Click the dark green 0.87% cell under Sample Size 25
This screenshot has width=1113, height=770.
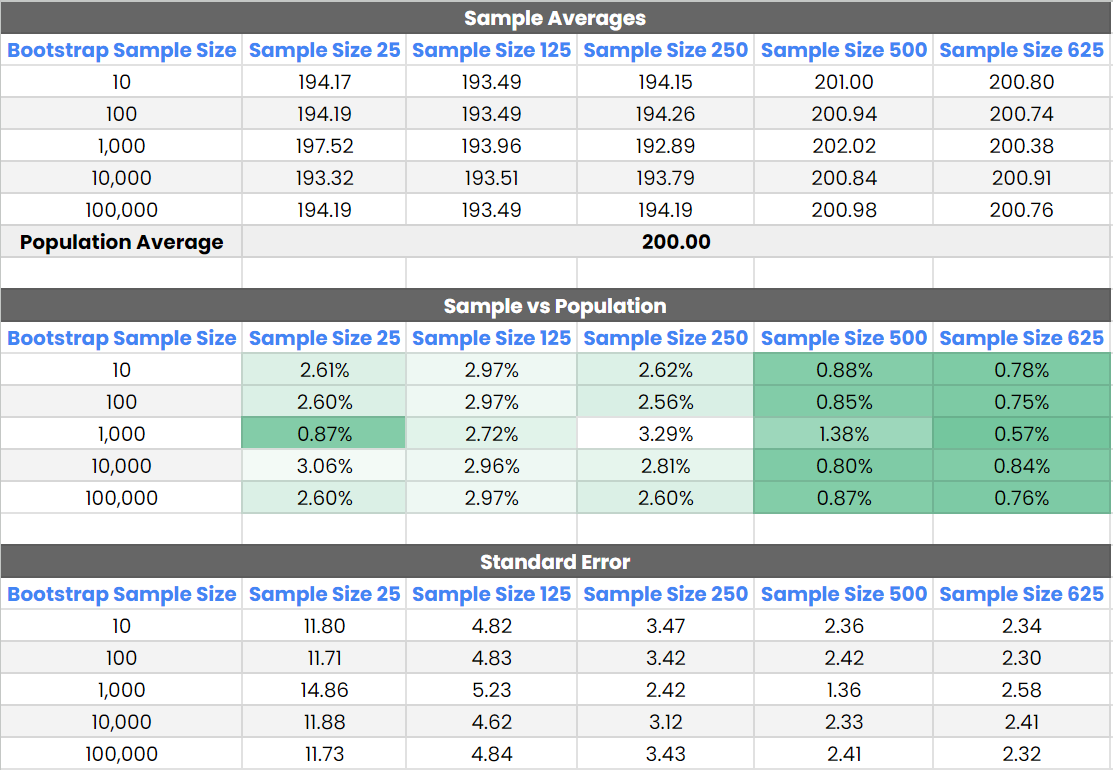click(325, 434)
